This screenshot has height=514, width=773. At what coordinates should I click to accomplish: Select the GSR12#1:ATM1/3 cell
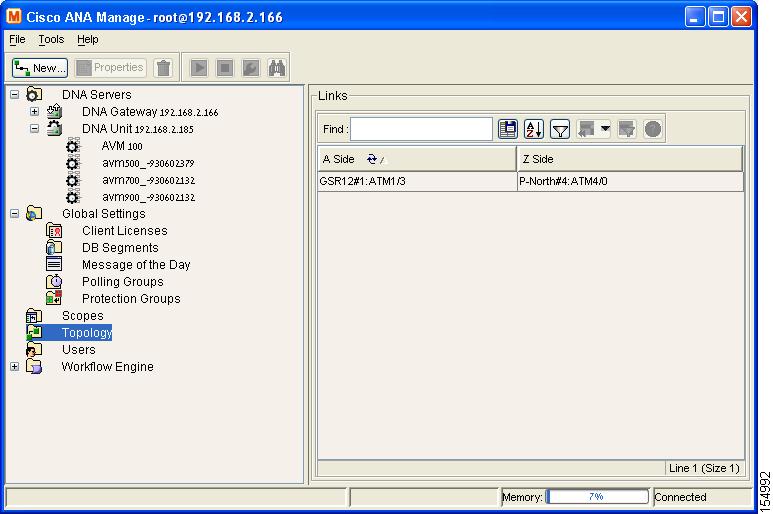[417, 181]
